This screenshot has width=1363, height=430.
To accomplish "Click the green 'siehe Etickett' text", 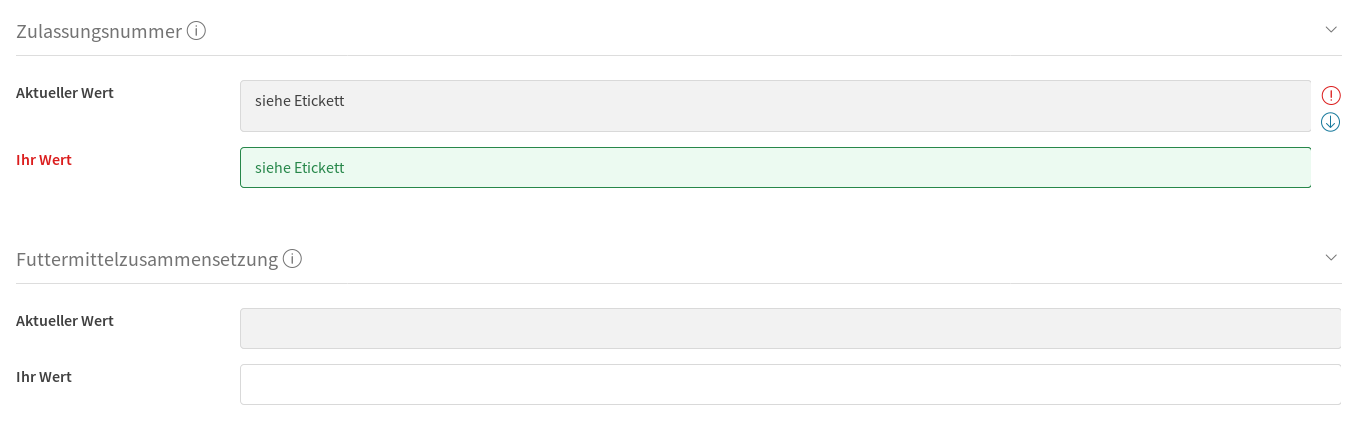I will coord(300,168).
